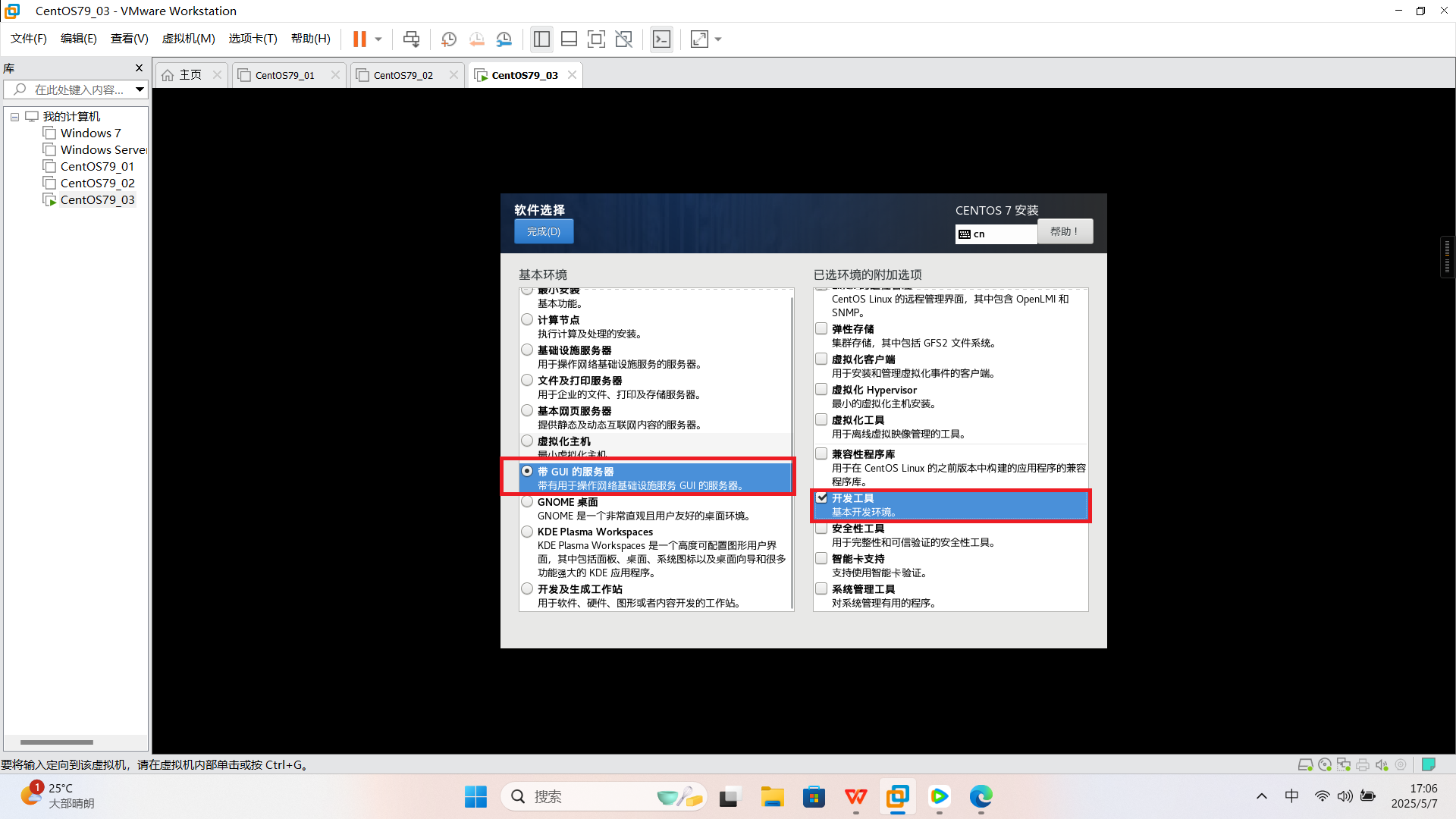Open the power options dropdown arrow beside pause
1456x819 pixels.
pyautogui.click(x=378, y=39)
